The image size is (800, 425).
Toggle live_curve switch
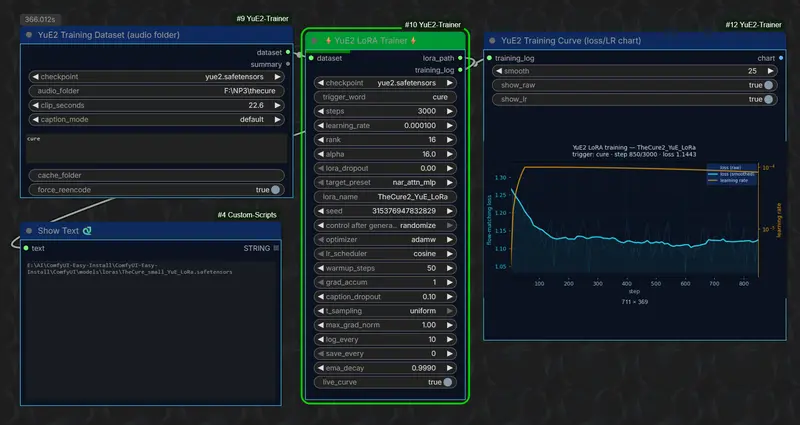coord(447,382)
